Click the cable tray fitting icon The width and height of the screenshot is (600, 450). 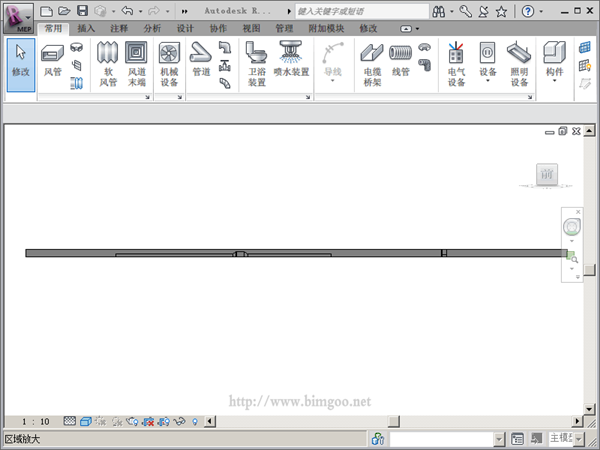pyautogui.click(x=424, y=48)
